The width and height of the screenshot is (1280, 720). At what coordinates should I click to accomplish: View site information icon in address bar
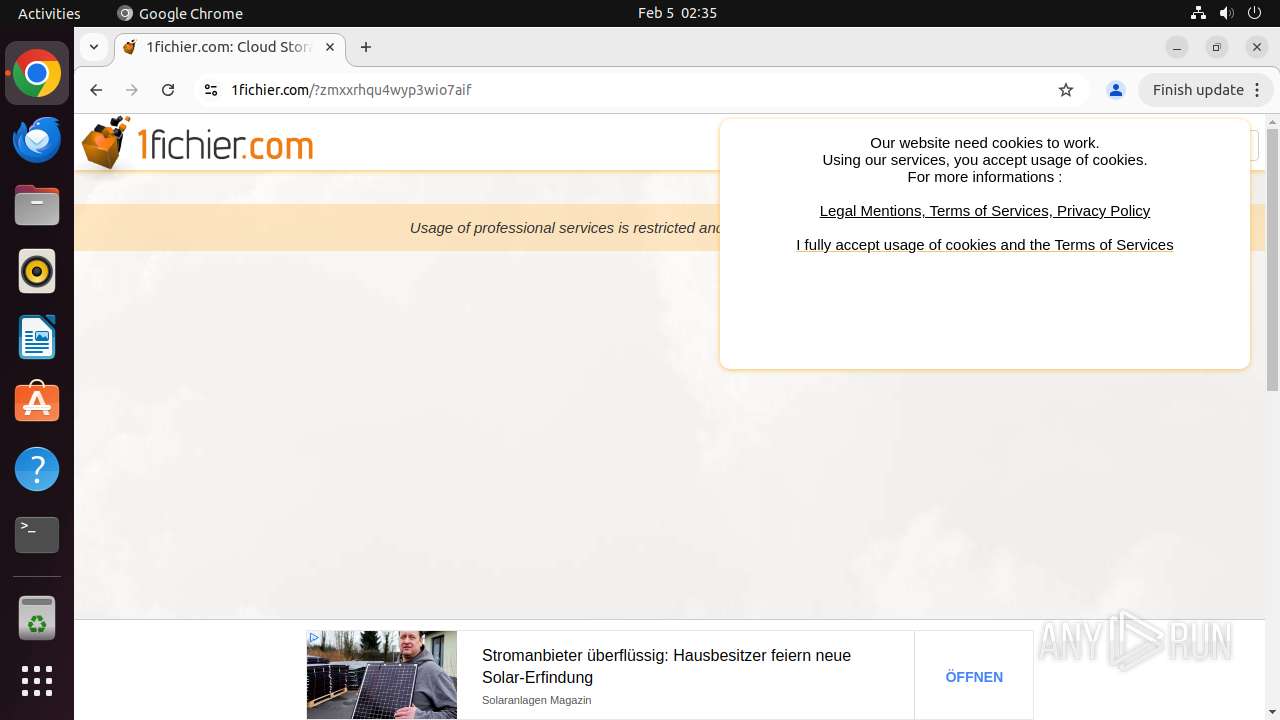(x=210, y=90)
